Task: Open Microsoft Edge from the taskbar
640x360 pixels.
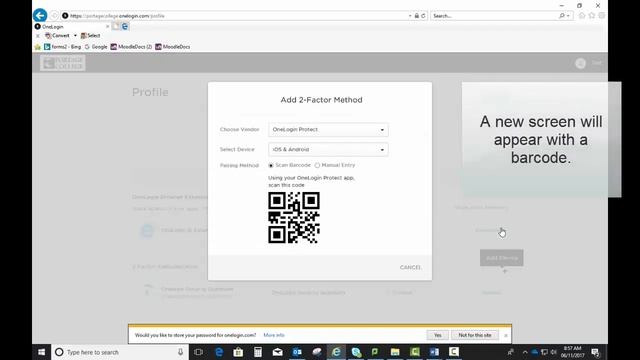Action: (219, 352)
